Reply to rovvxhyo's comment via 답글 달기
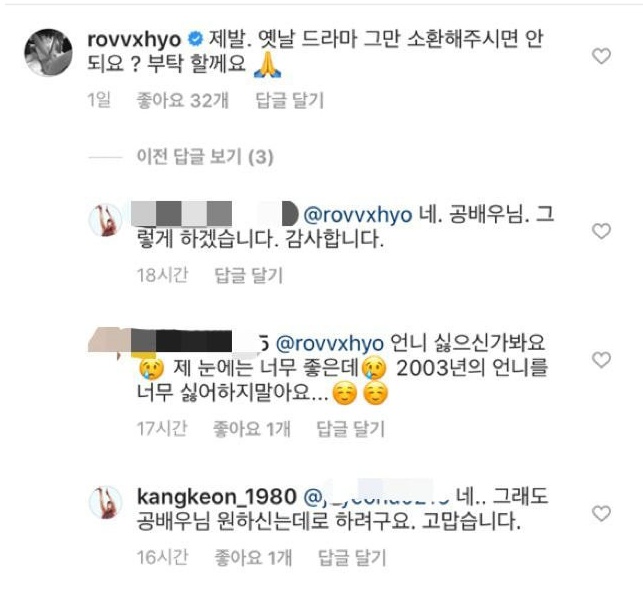643x616 pixels. coord(290,100)
